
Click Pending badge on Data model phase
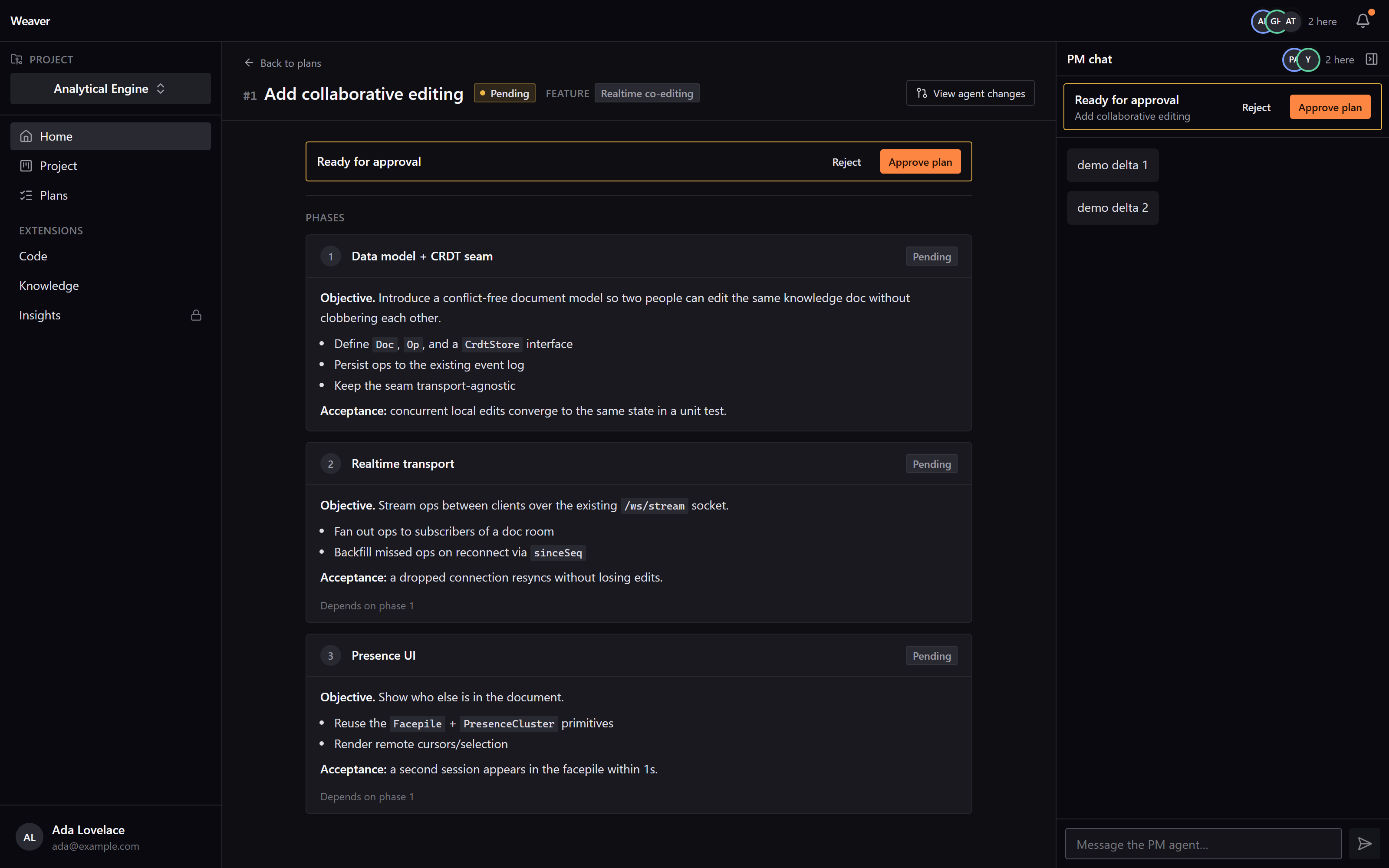click(x=931, y=256)
